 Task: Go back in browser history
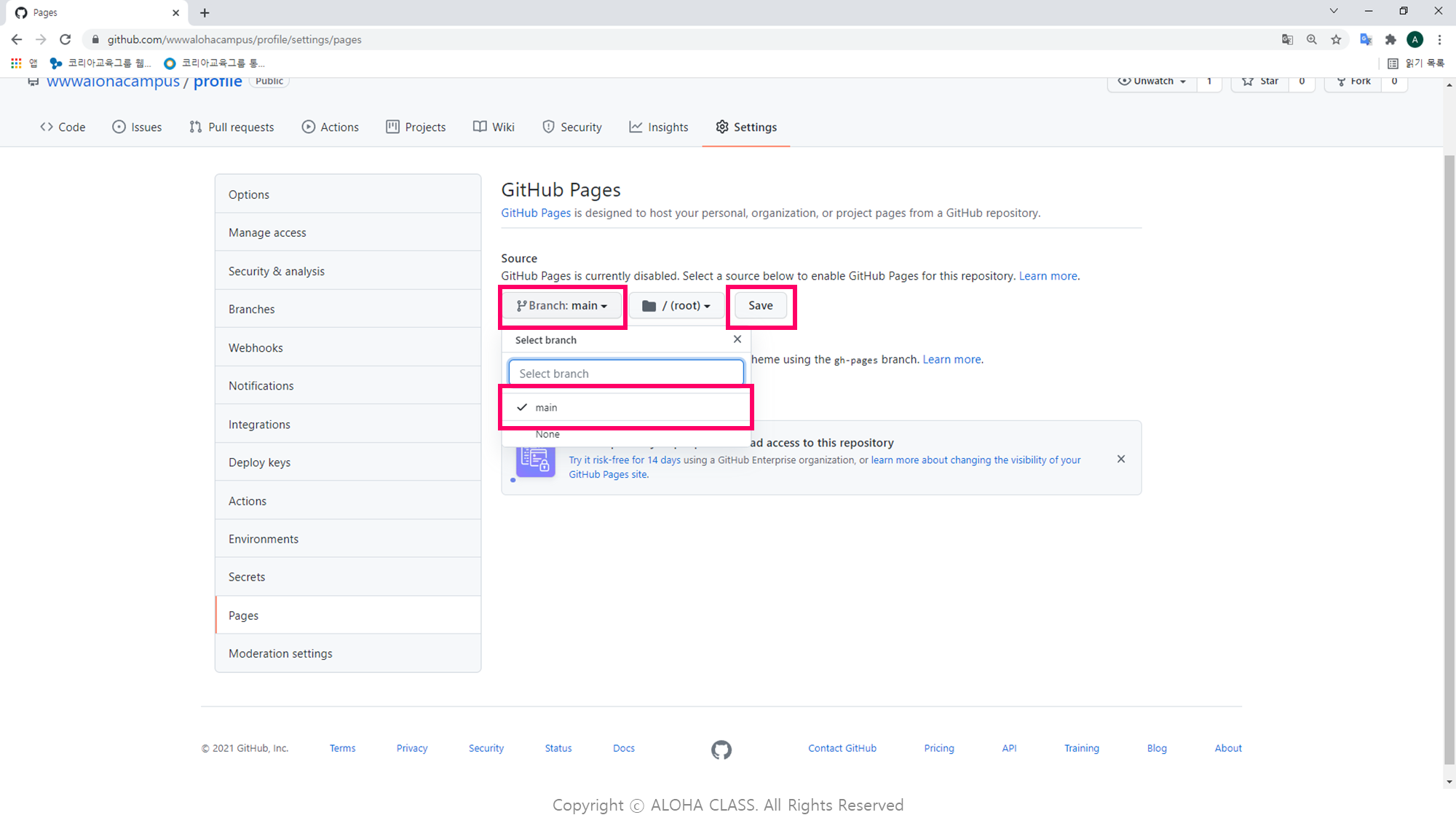[x=17, y=39]
